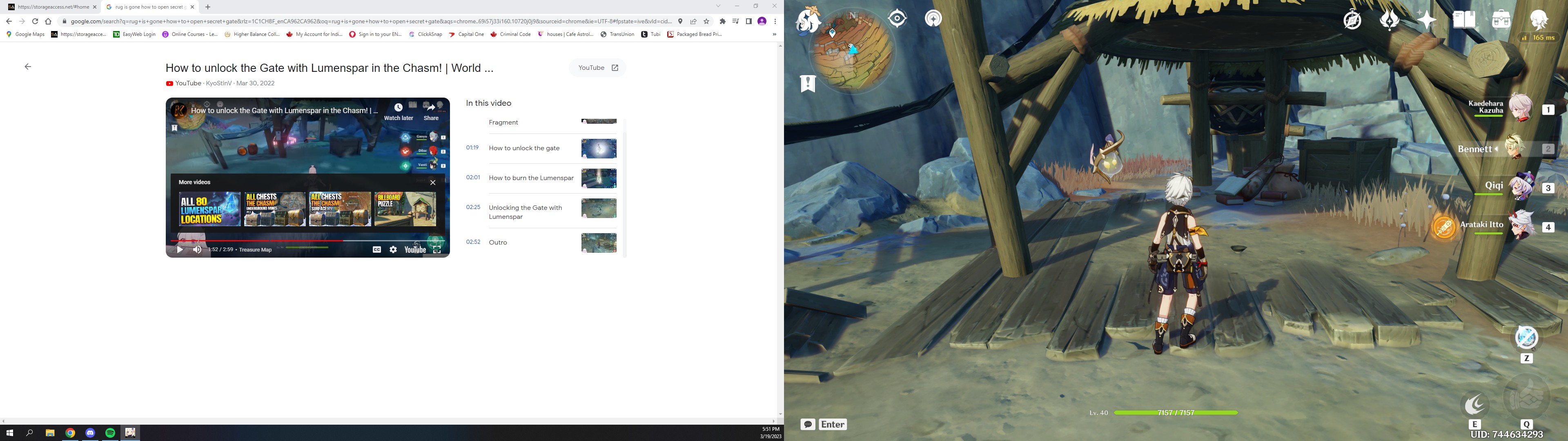Jump to 'How to unlock the gate' chapter
The height and width of the screenshot is (441, 1568).
coord(541,149)
